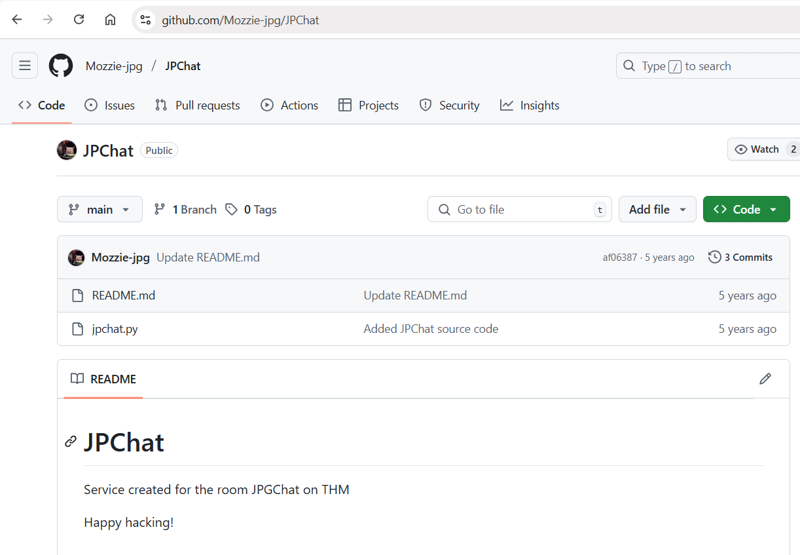This screenshot has height=555, width=800.
Task: Switch to the Issues tab
Action: pos(110,106)
